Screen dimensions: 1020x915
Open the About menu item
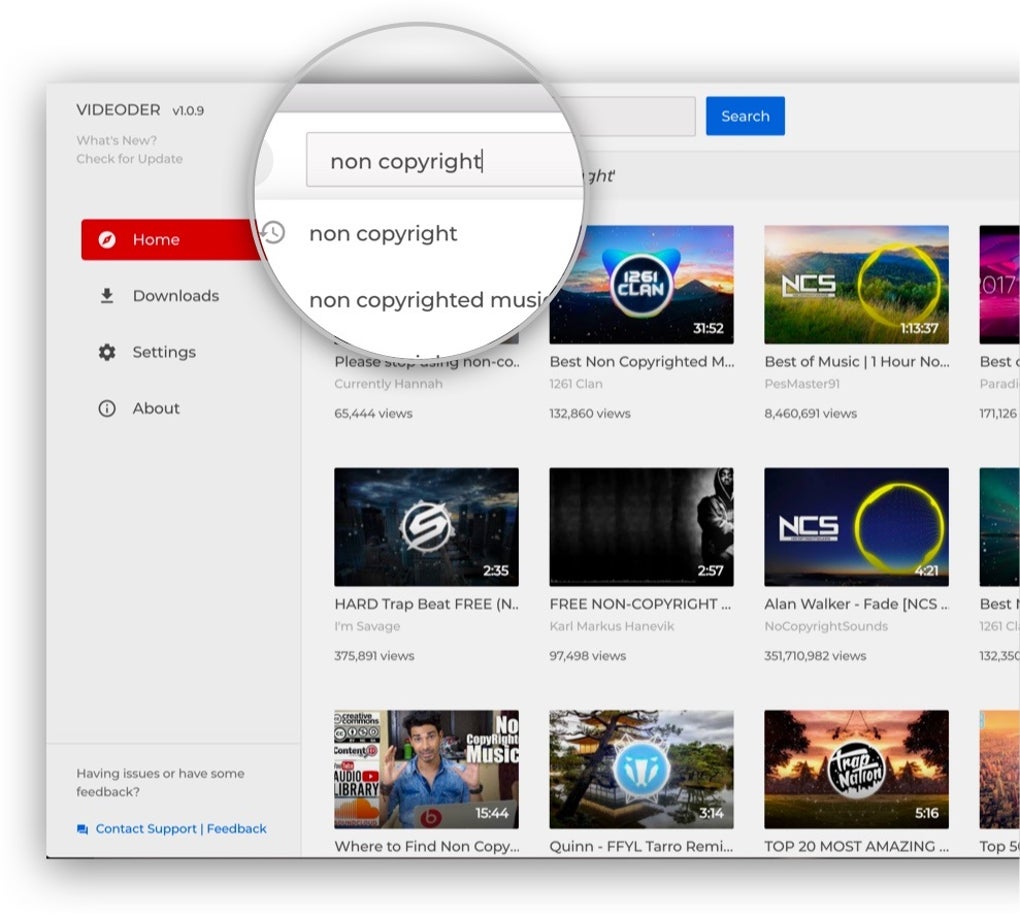coord(156,408)
